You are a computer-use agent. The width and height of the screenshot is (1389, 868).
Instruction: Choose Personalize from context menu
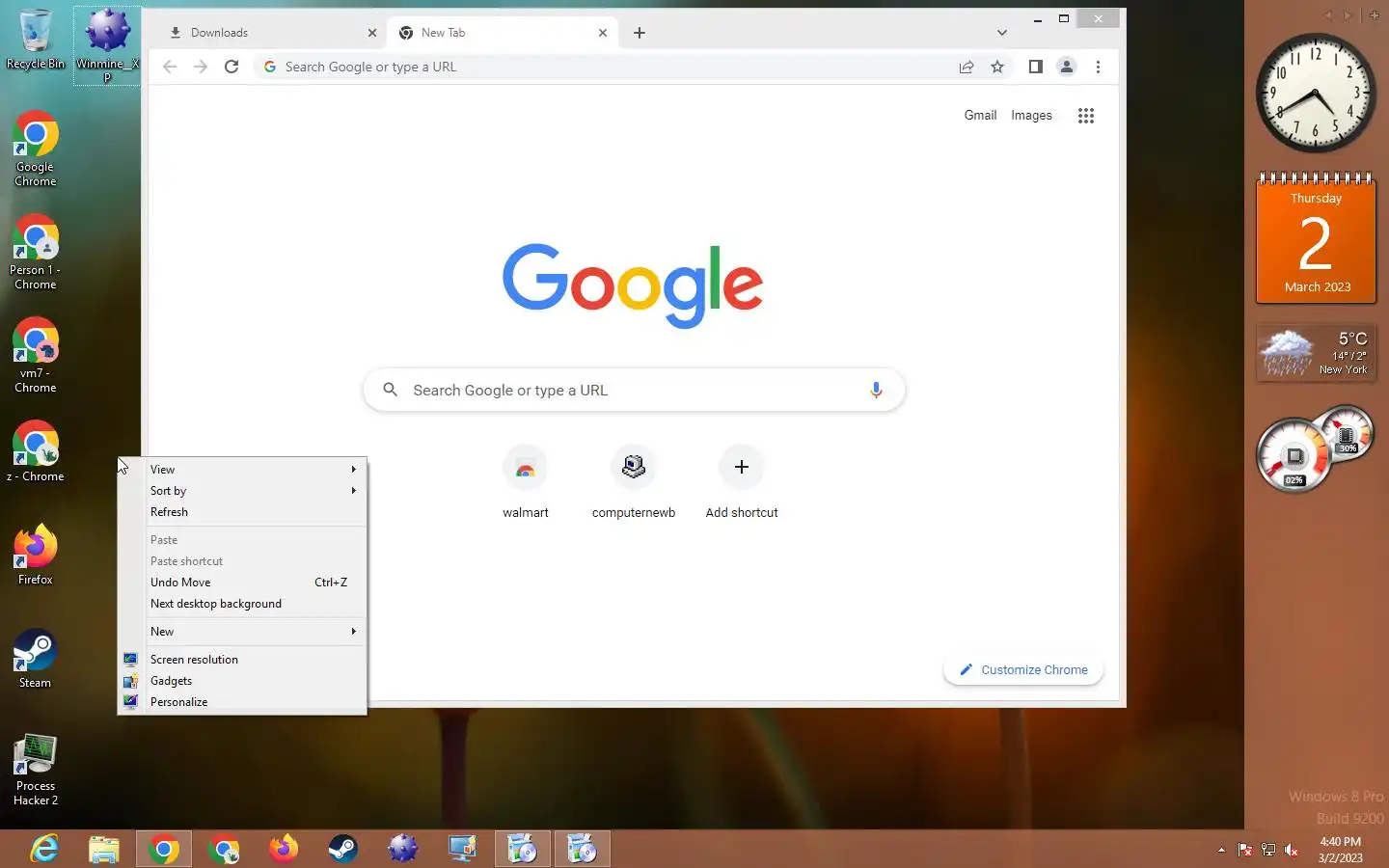242,702
